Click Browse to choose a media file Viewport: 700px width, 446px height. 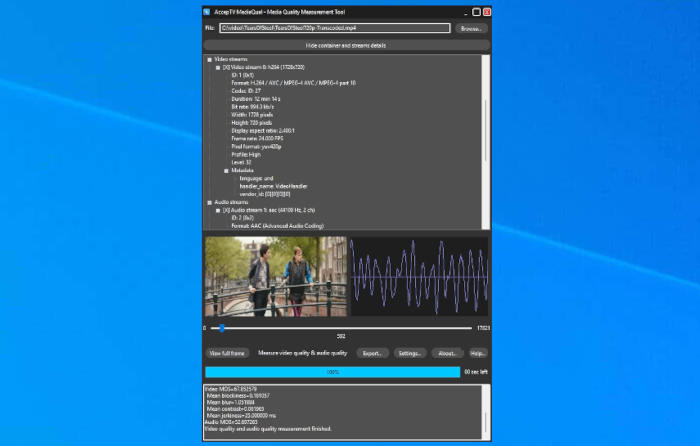coord(471,29)
